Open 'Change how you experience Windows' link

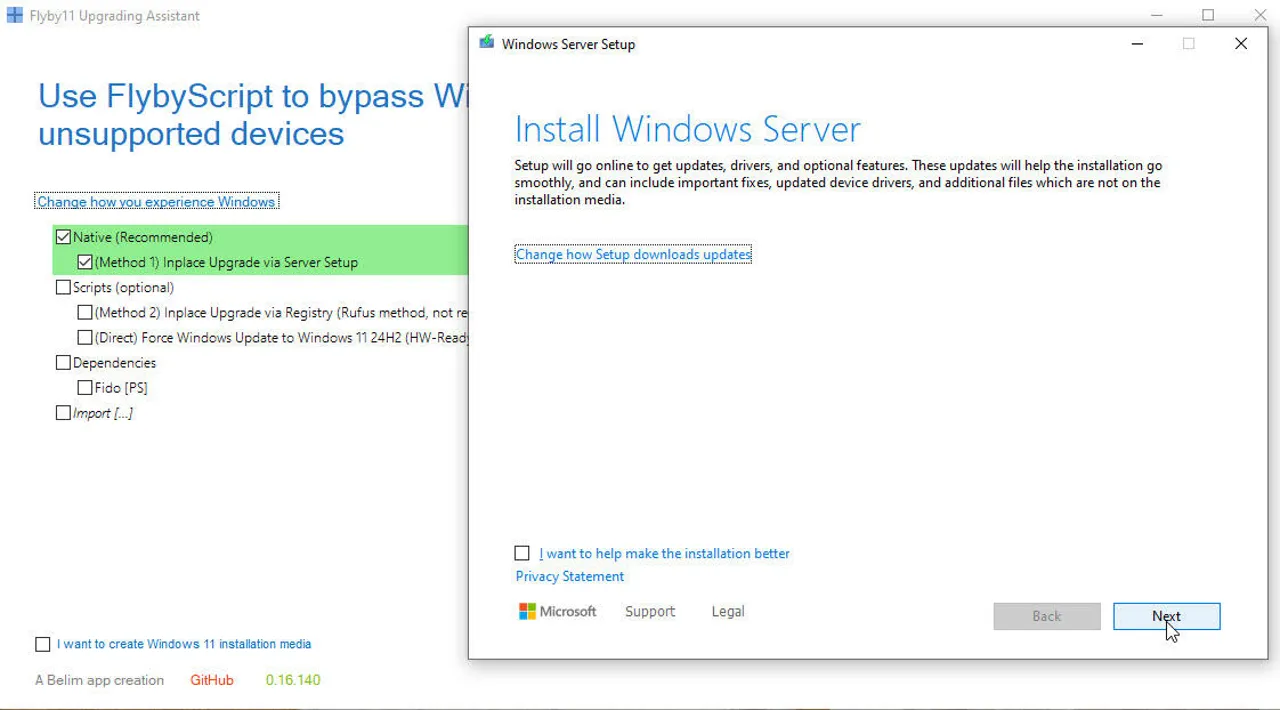click(156, 201)
